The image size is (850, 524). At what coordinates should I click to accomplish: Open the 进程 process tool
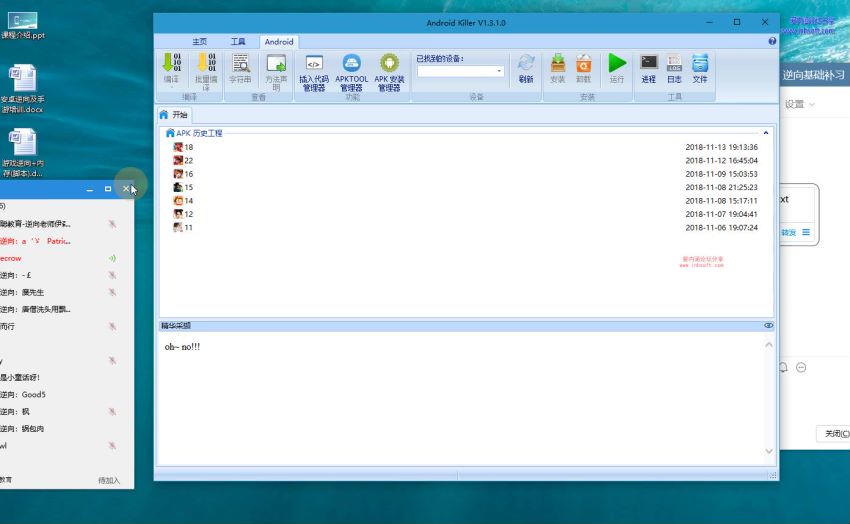pos(648,68)
